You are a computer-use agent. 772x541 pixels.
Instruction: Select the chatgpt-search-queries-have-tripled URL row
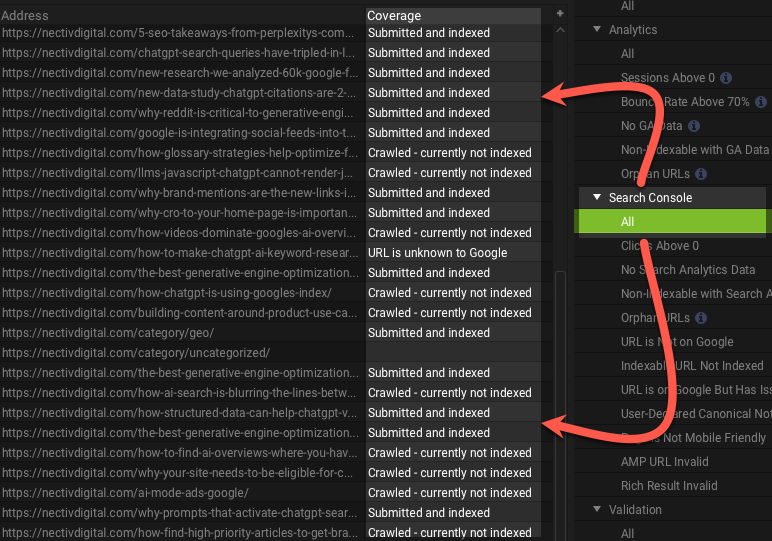point(178,53)
